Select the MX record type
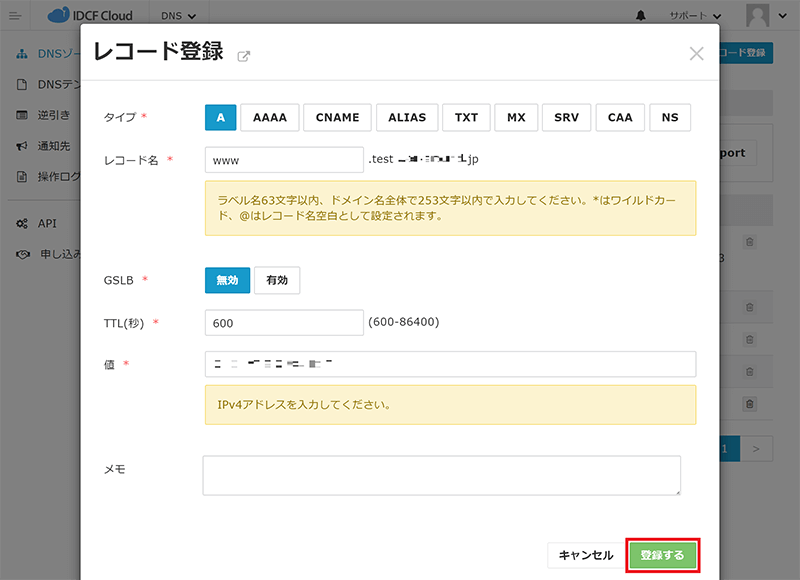Screen dimensions: 800x580 pos(516,117)
